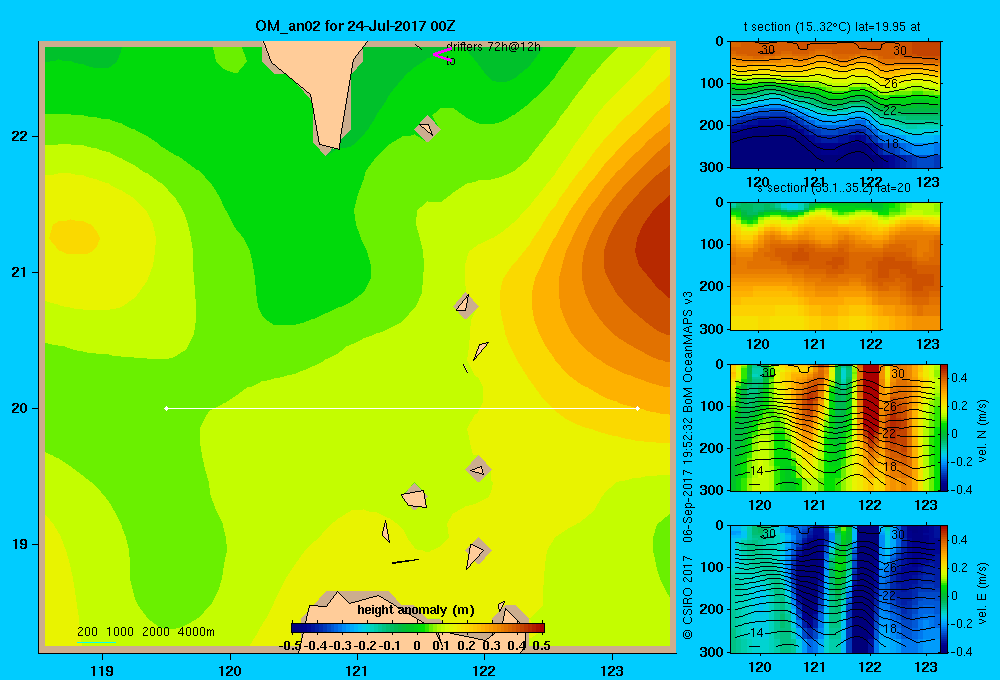Open the temperature section plot
This screenshot has width=1000, height=680.
click(x=835, y=105)
